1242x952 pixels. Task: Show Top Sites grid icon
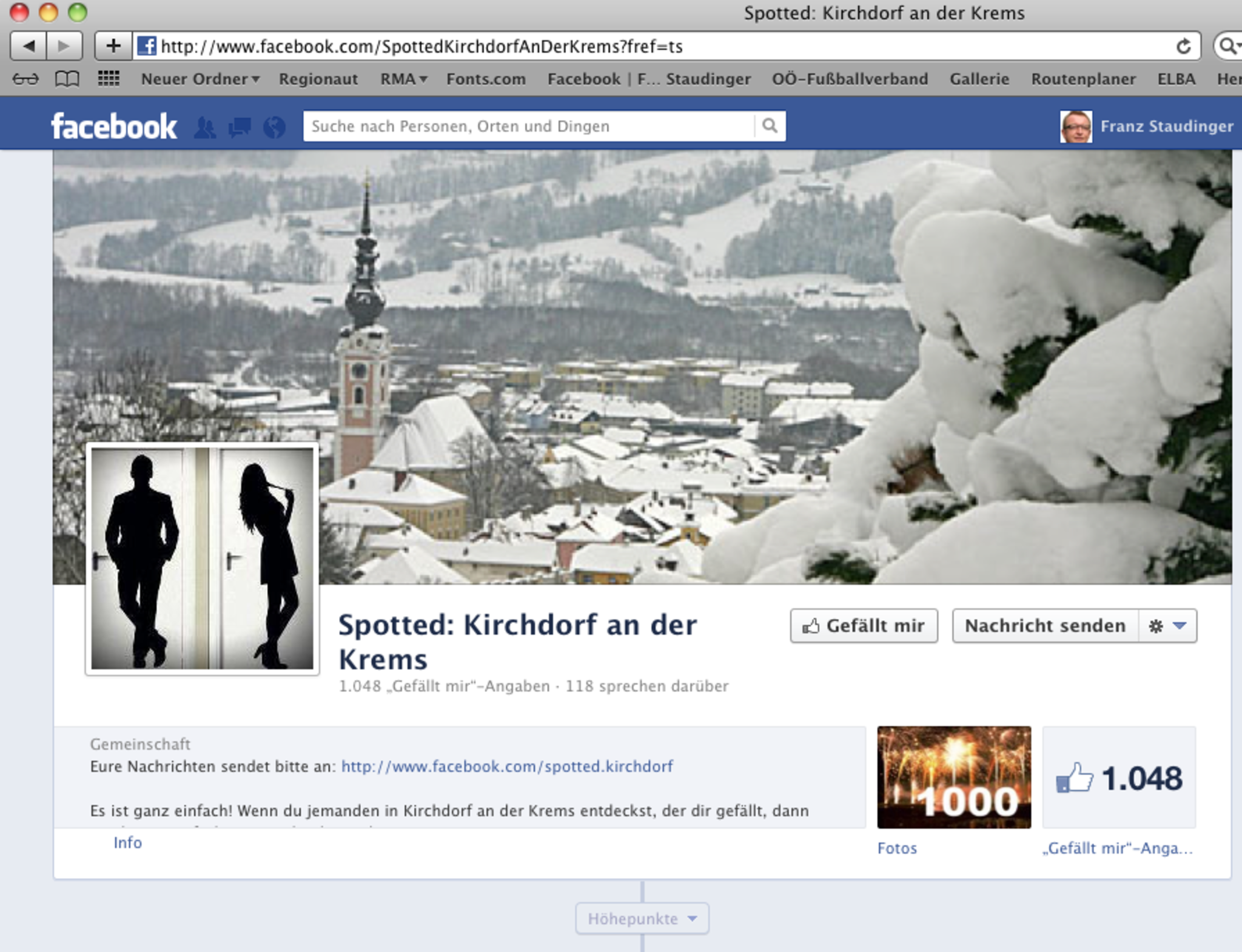(x=109, y=78)
